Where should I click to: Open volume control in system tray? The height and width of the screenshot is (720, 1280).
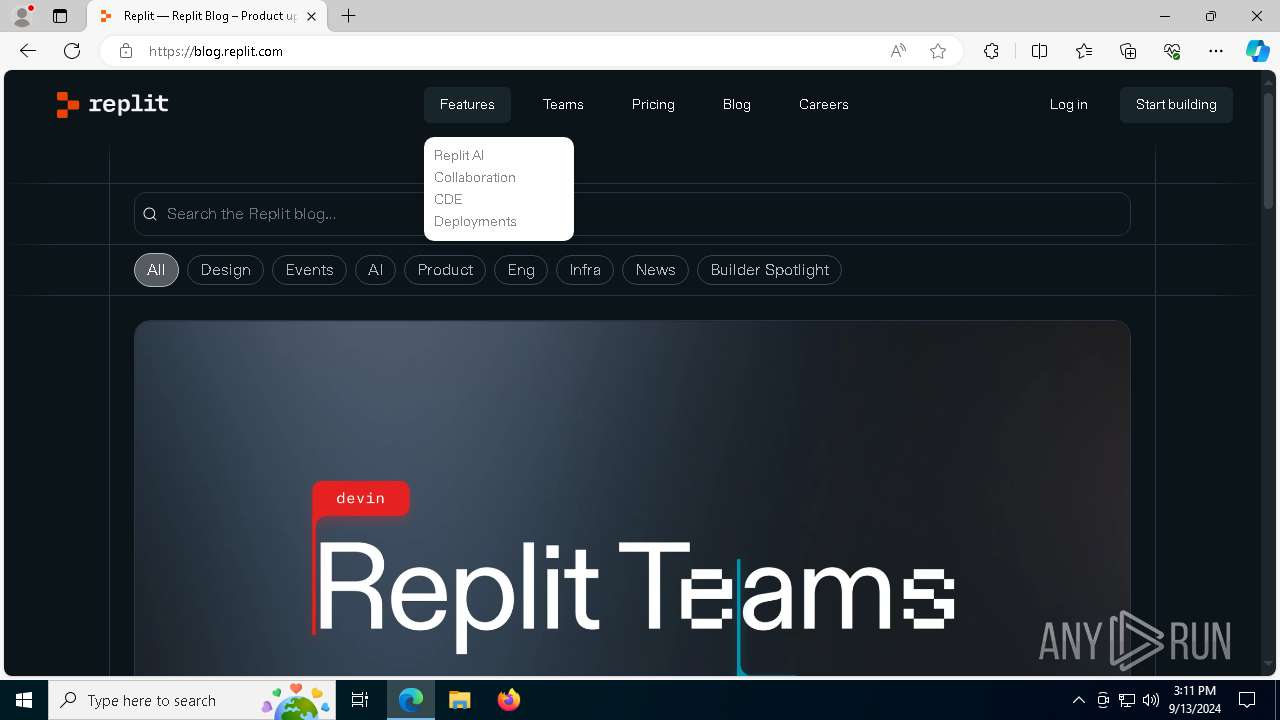1150,700
